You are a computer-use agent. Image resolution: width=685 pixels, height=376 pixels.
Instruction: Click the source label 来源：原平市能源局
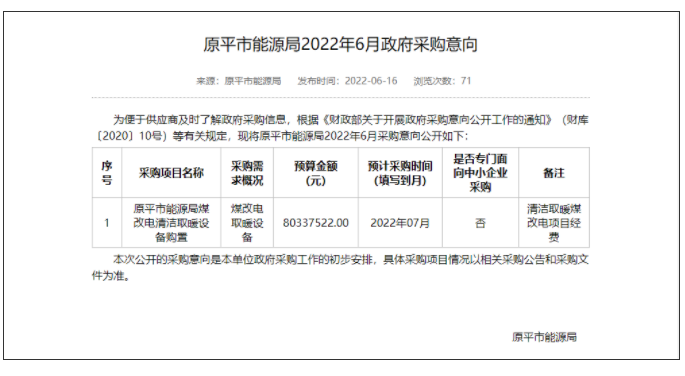[239, 81]
